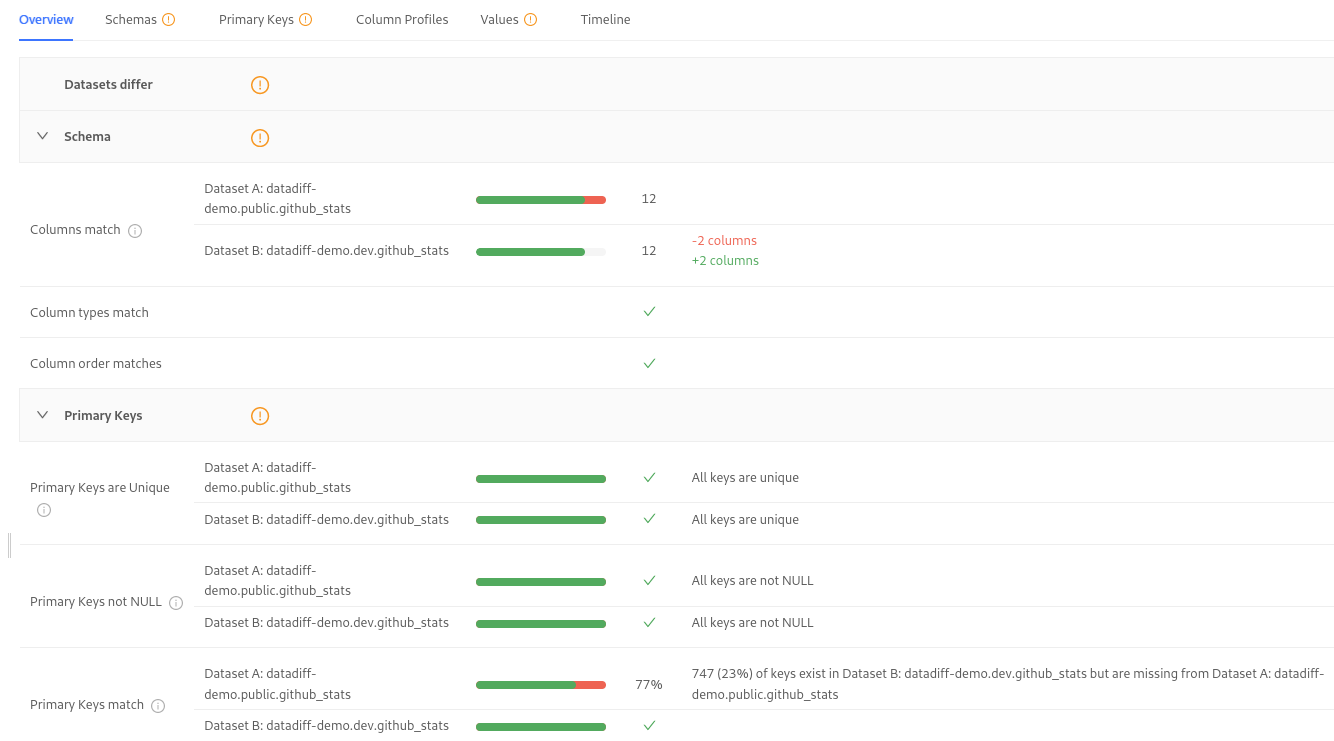Collapse the Primary Keys section
The width and height of the screenshot is (1334, 741).
coord(43,415)
